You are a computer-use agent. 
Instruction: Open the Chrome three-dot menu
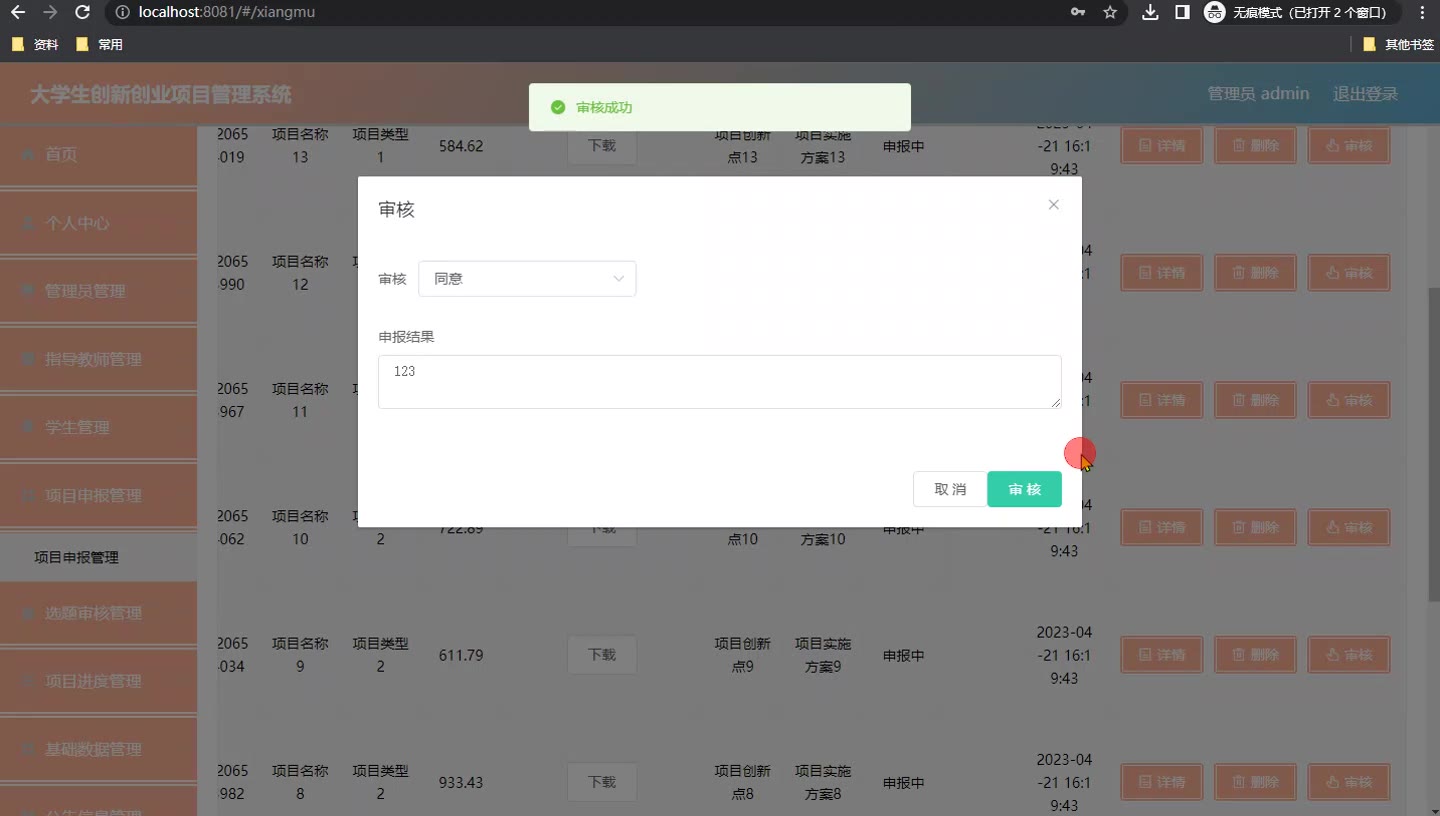click(x=1422, y=13)
